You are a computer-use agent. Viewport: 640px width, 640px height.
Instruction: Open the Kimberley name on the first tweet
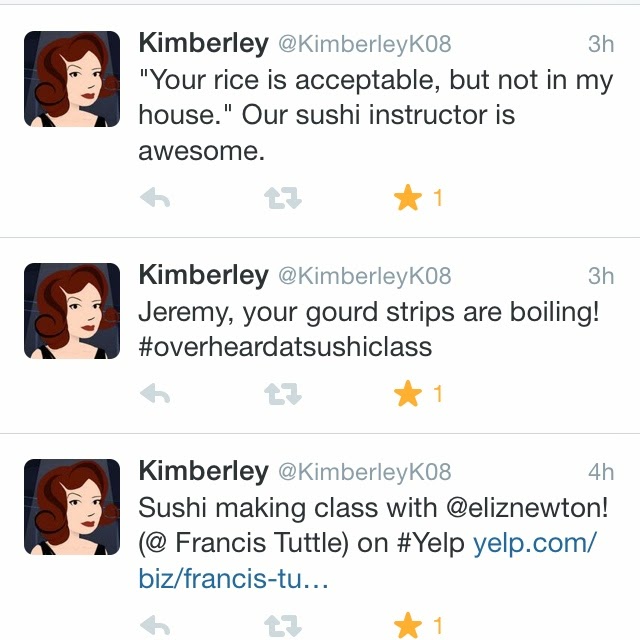(203, 43)
